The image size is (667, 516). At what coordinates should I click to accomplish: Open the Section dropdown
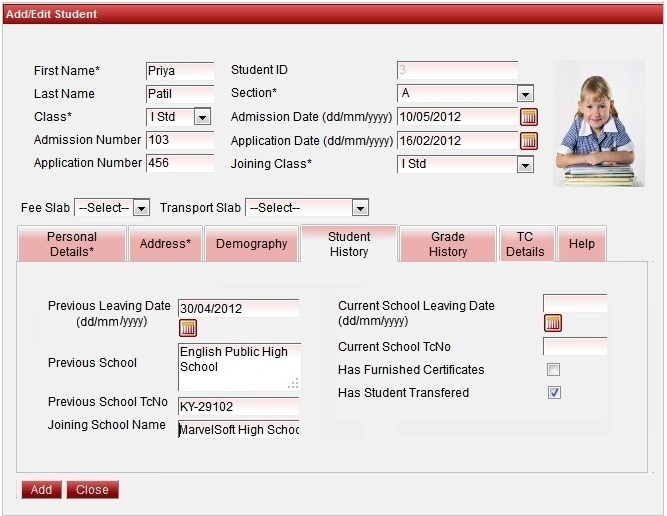click(525, 94)
